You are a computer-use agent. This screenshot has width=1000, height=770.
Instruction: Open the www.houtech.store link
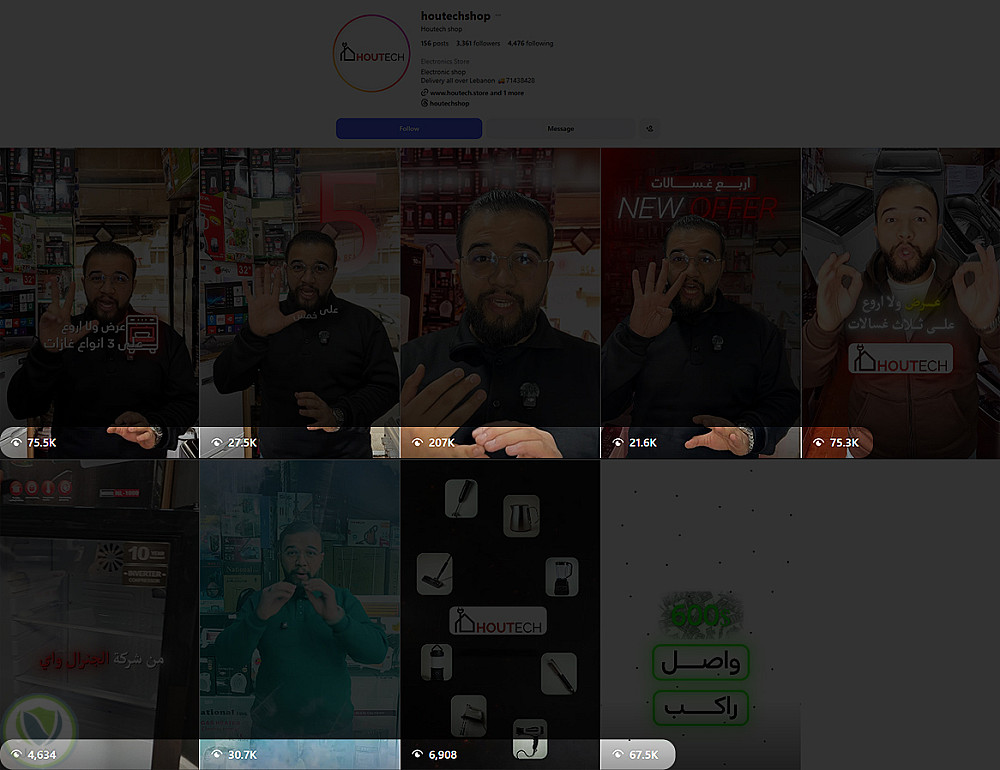(476, 93)
